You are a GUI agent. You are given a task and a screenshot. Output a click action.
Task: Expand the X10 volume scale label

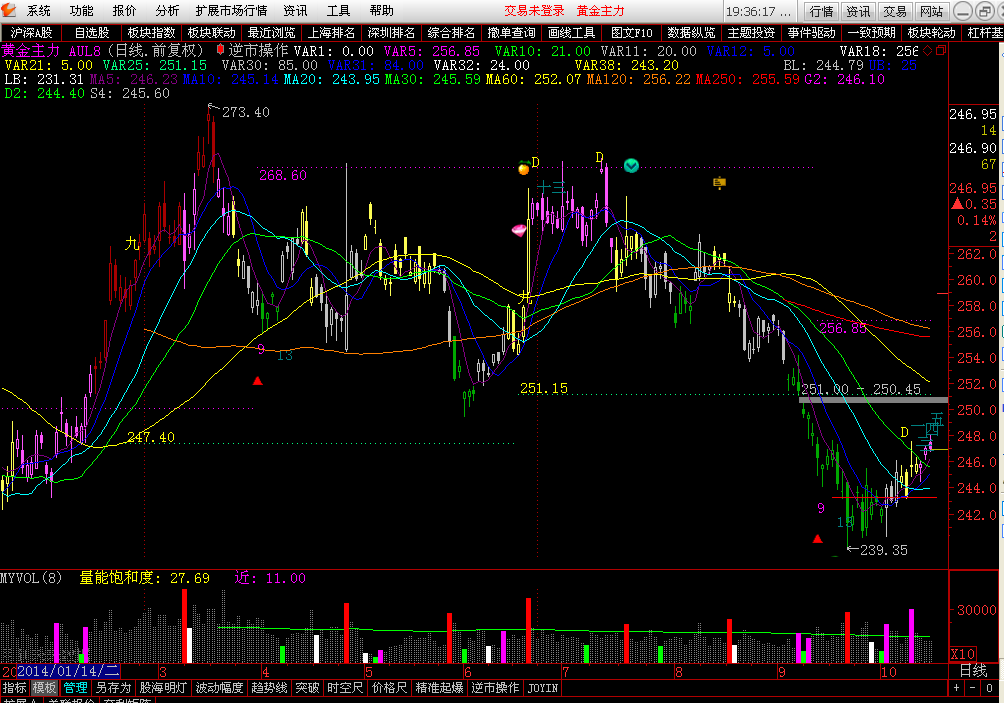tap(962, 653)
